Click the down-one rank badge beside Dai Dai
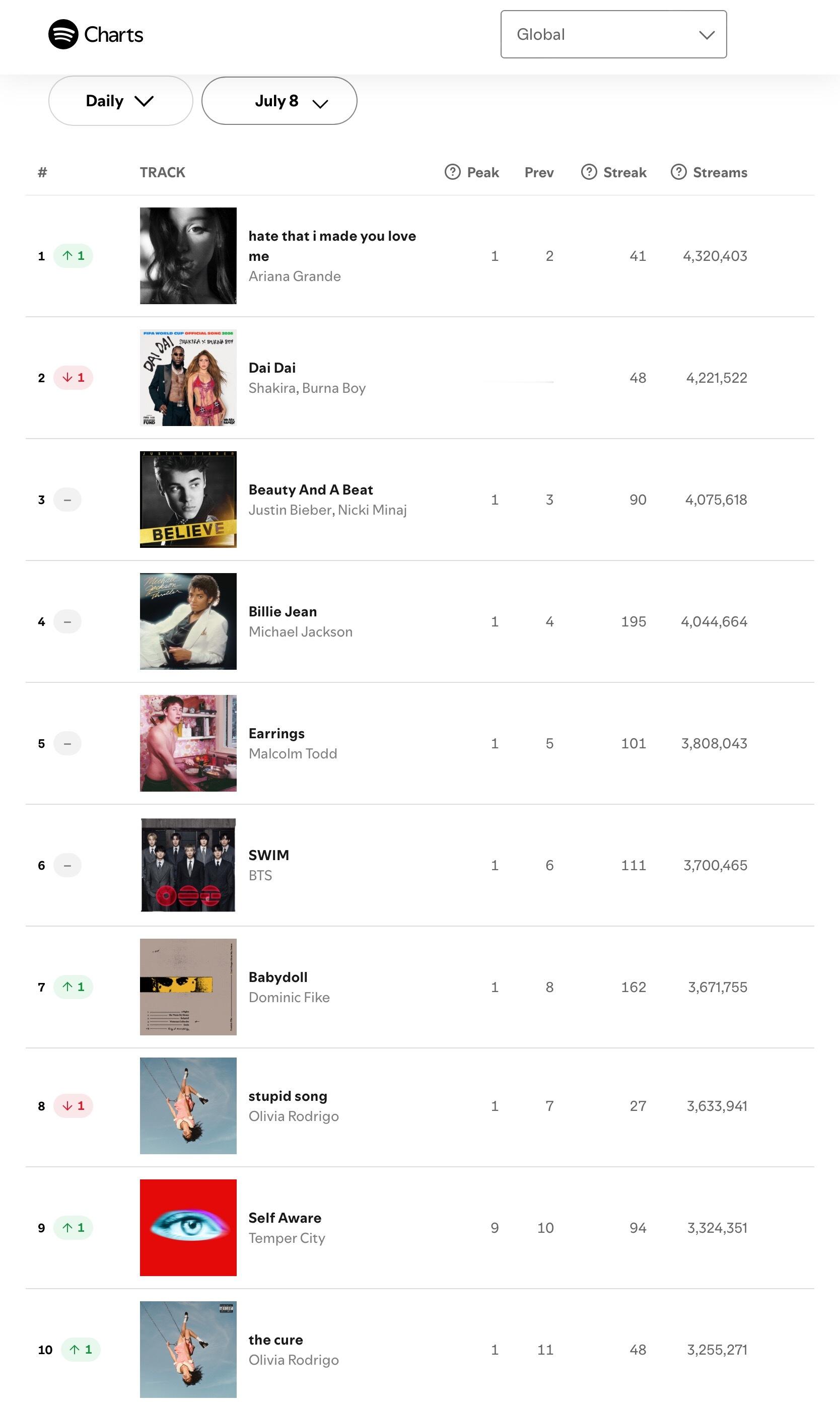840x1405 pixels. tap(73, 377)
